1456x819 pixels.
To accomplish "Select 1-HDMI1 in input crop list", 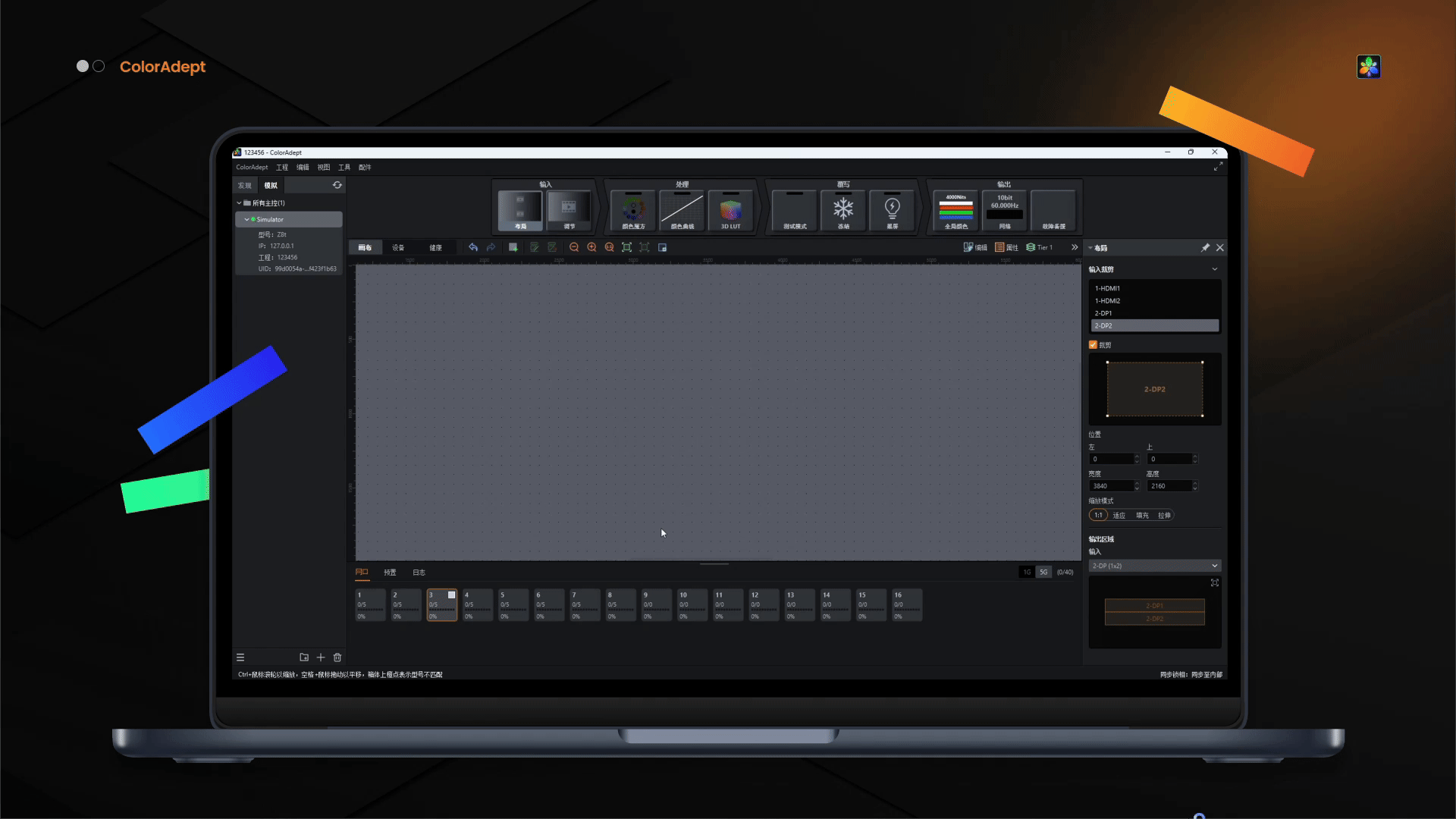I will tap(1154, 288).
